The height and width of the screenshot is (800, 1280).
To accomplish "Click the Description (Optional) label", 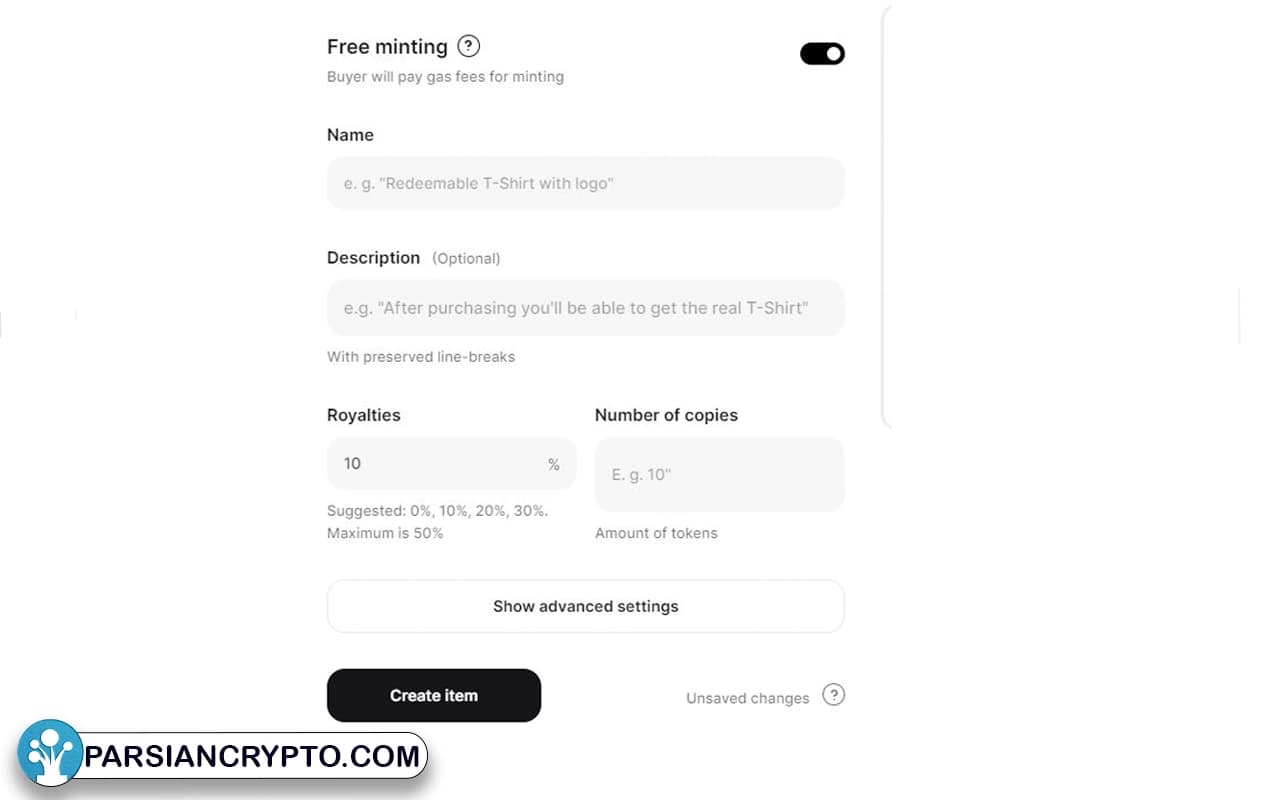I will 413,257.
